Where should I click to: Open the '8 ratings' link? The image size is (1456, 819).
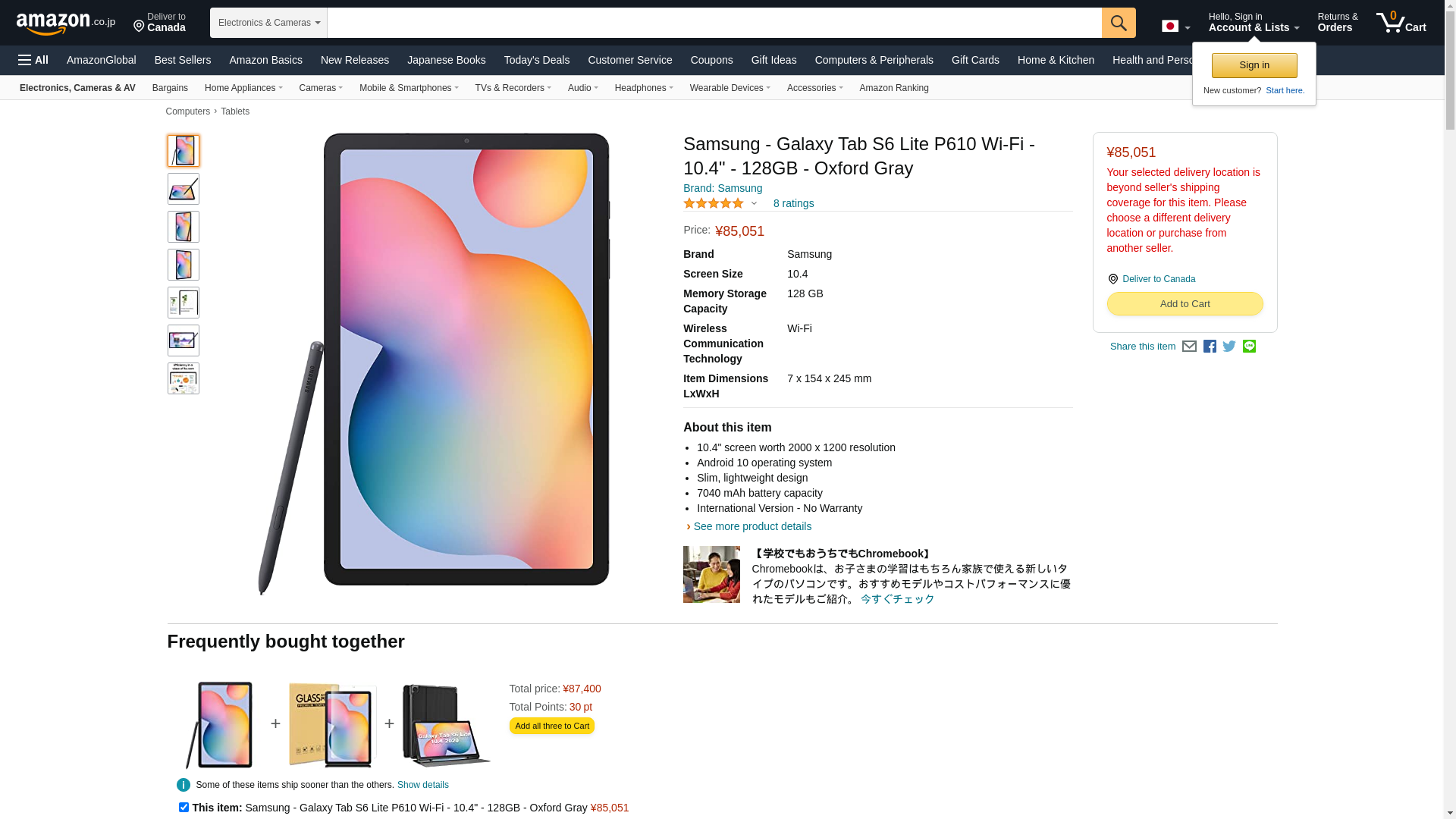tap(793, 203)
